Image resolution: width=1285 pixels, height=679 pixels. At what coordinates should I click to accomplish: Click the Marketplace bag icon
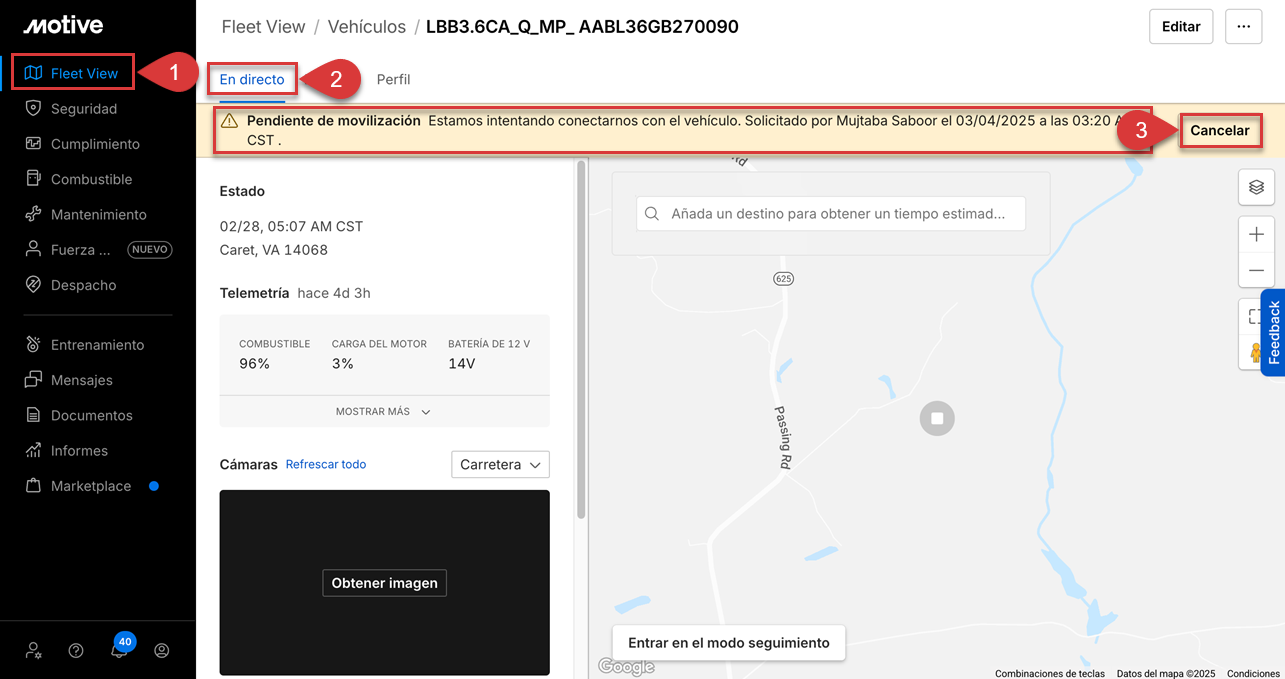33,486
